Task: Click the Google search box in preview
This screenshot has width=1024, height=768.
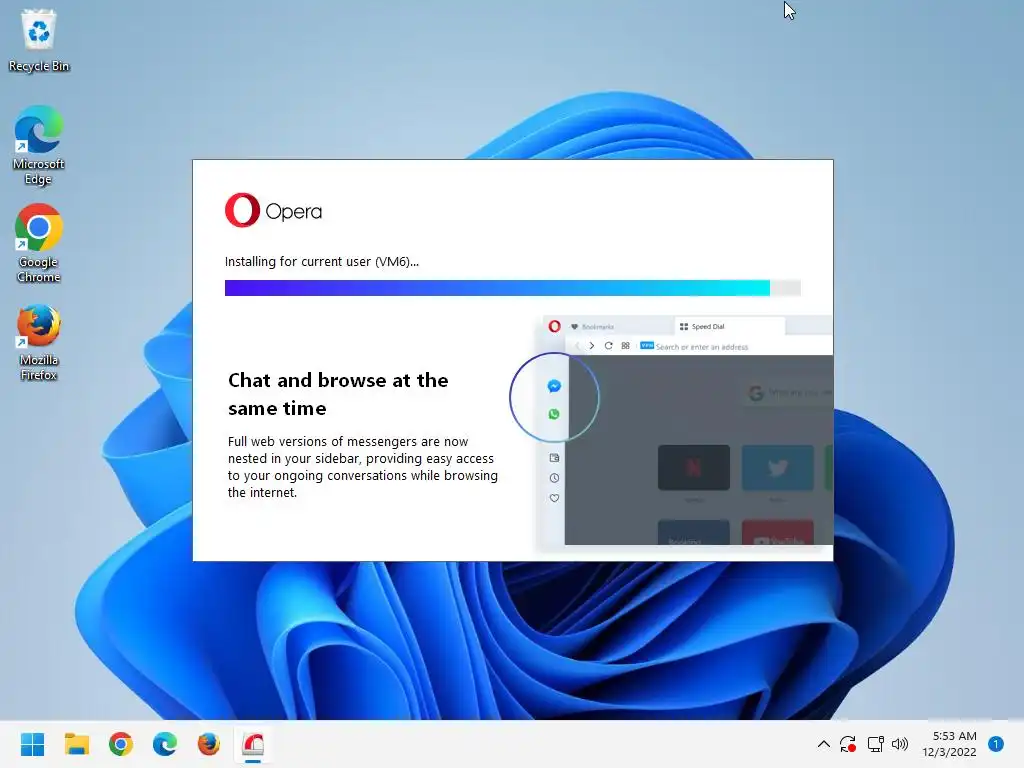Action: pos(788,392)
